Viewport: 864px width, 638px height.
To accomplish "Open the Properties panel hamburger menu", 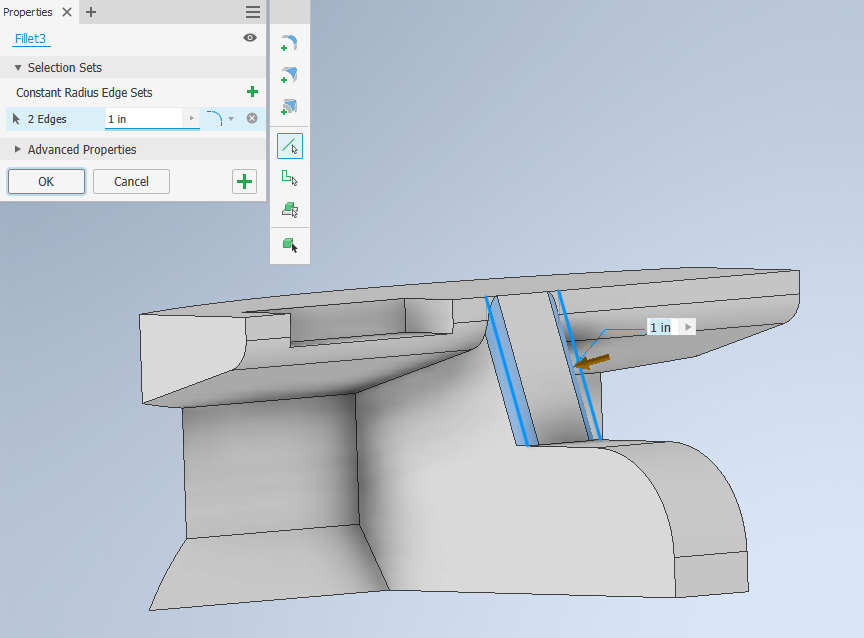I will coord(253,12).
